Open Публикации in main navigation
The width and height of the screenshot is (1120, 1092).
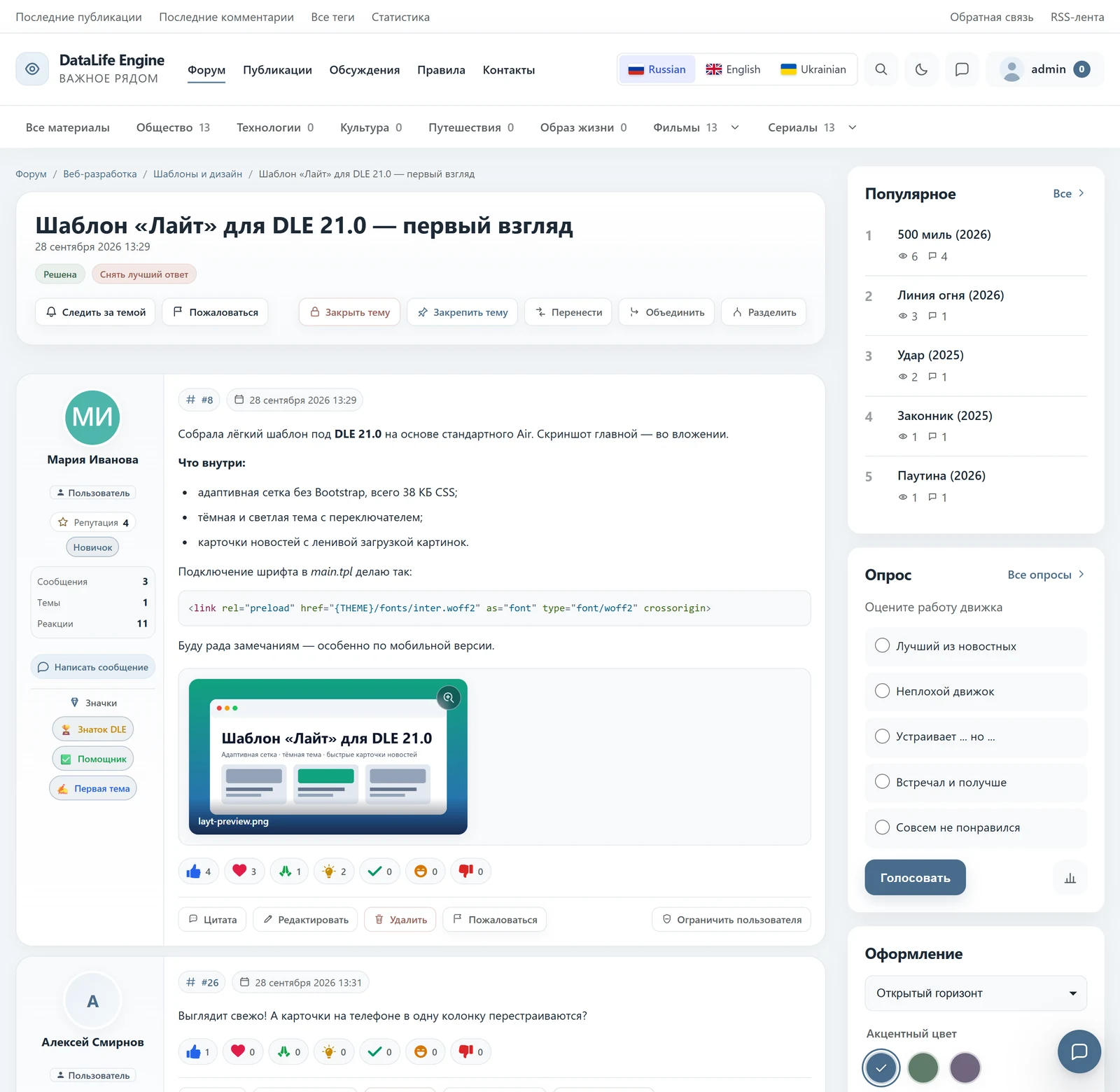pos(277,70)
